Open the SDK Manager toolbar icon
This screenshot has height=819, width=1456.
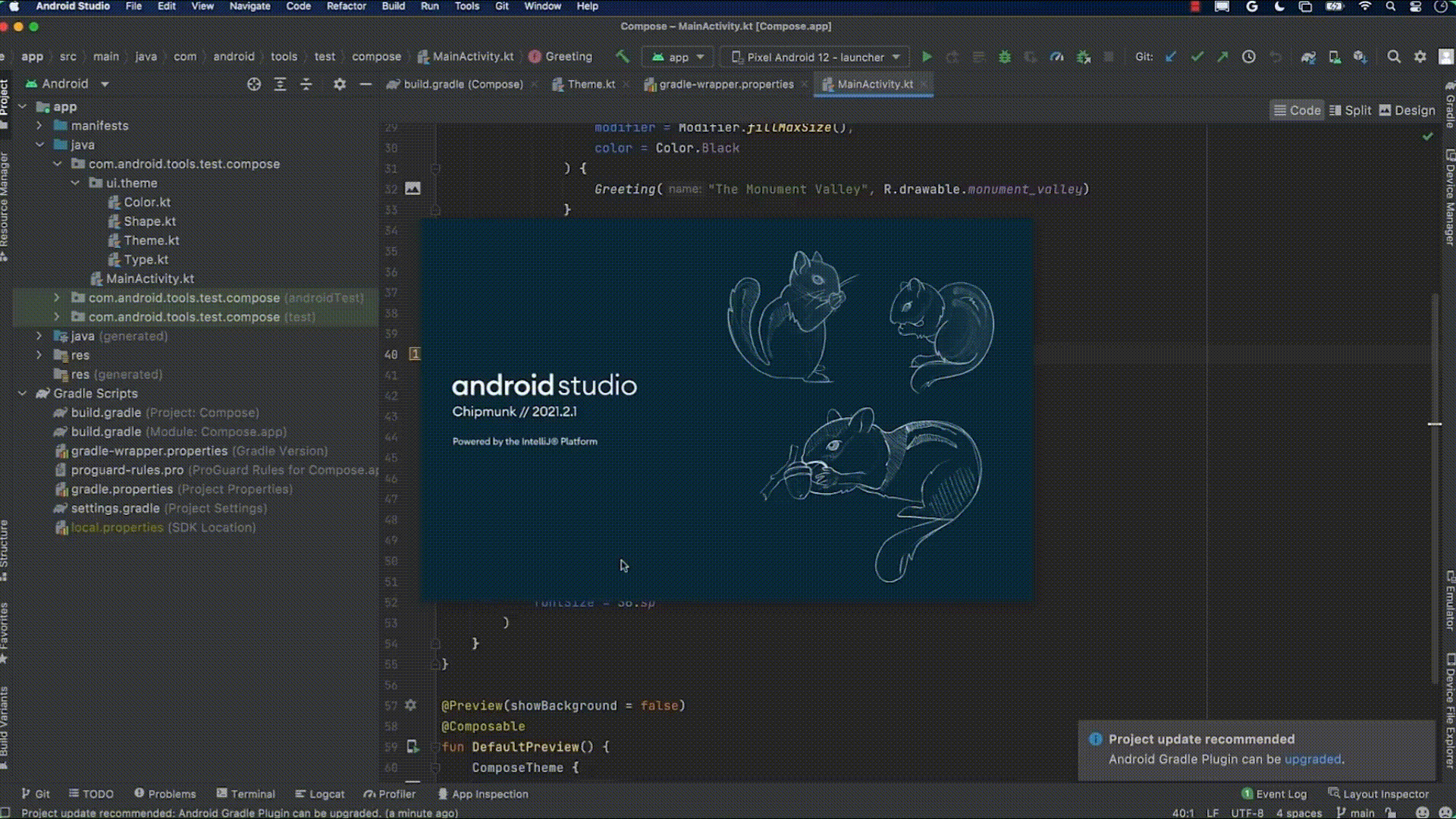[x=1360, y=57]
